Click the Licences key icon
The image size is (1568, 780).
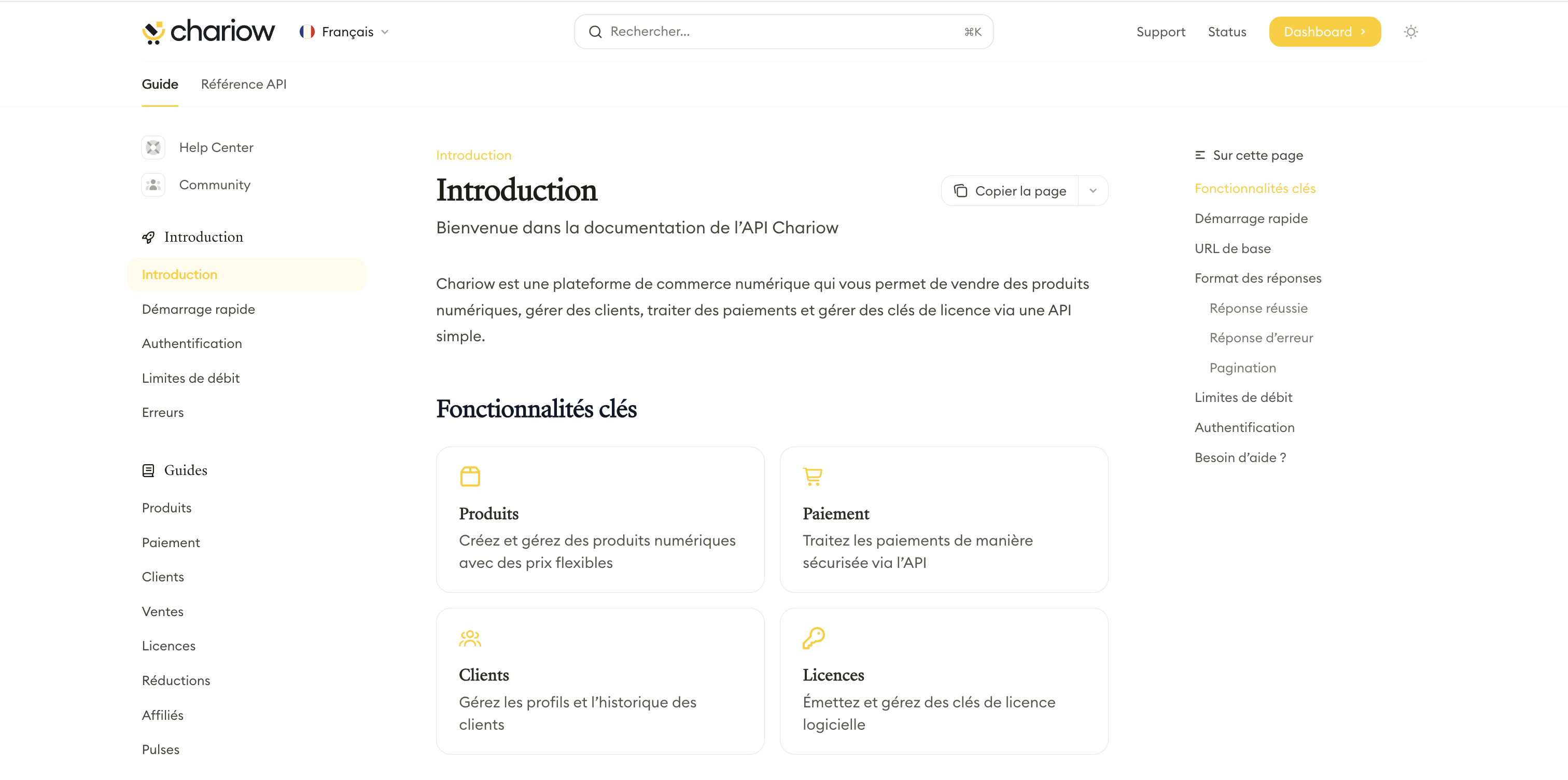[x=813, y=638]
